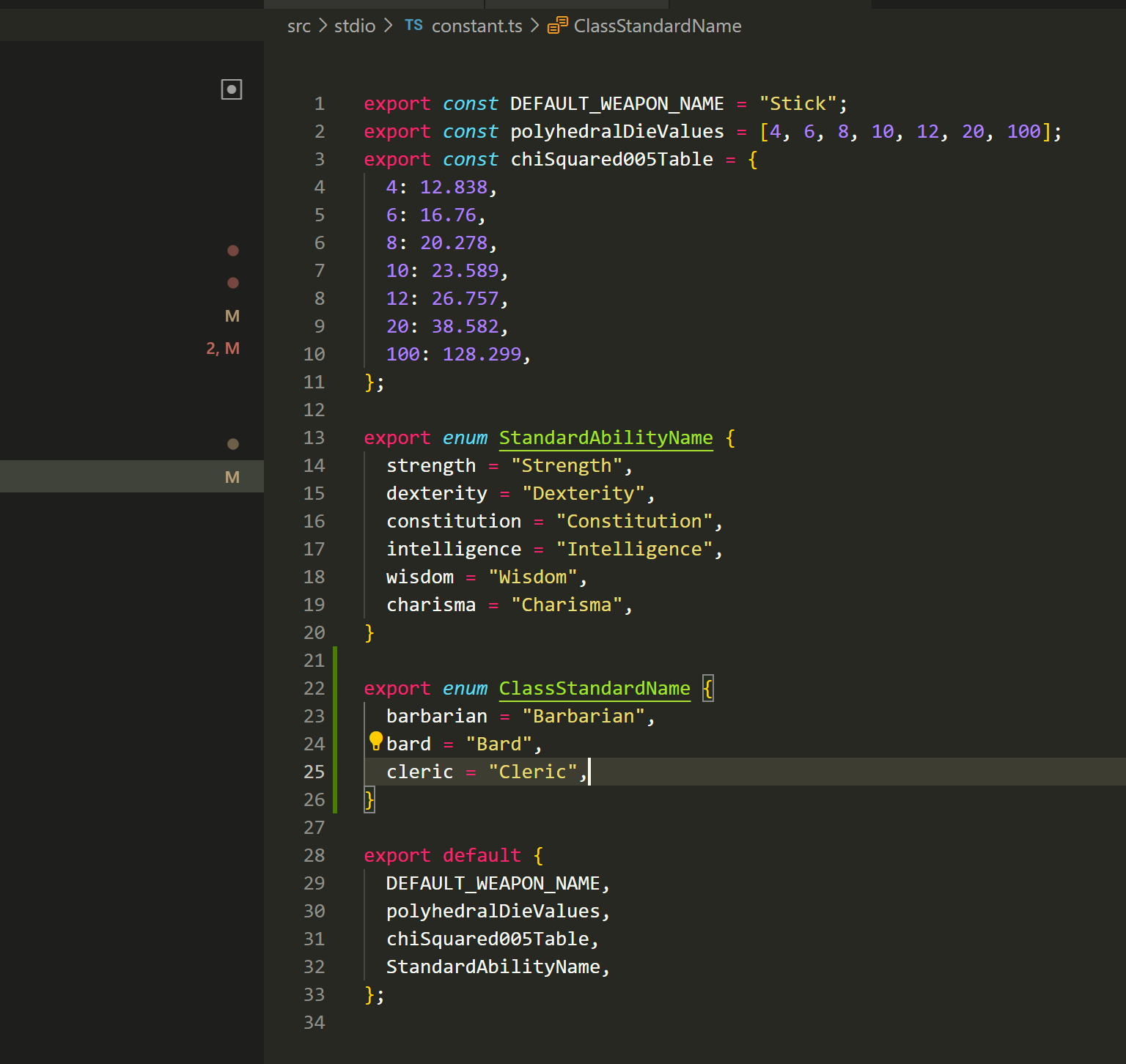Click the green changed-lines gutter bar
1126x1064 pixels.
(335, 730)
